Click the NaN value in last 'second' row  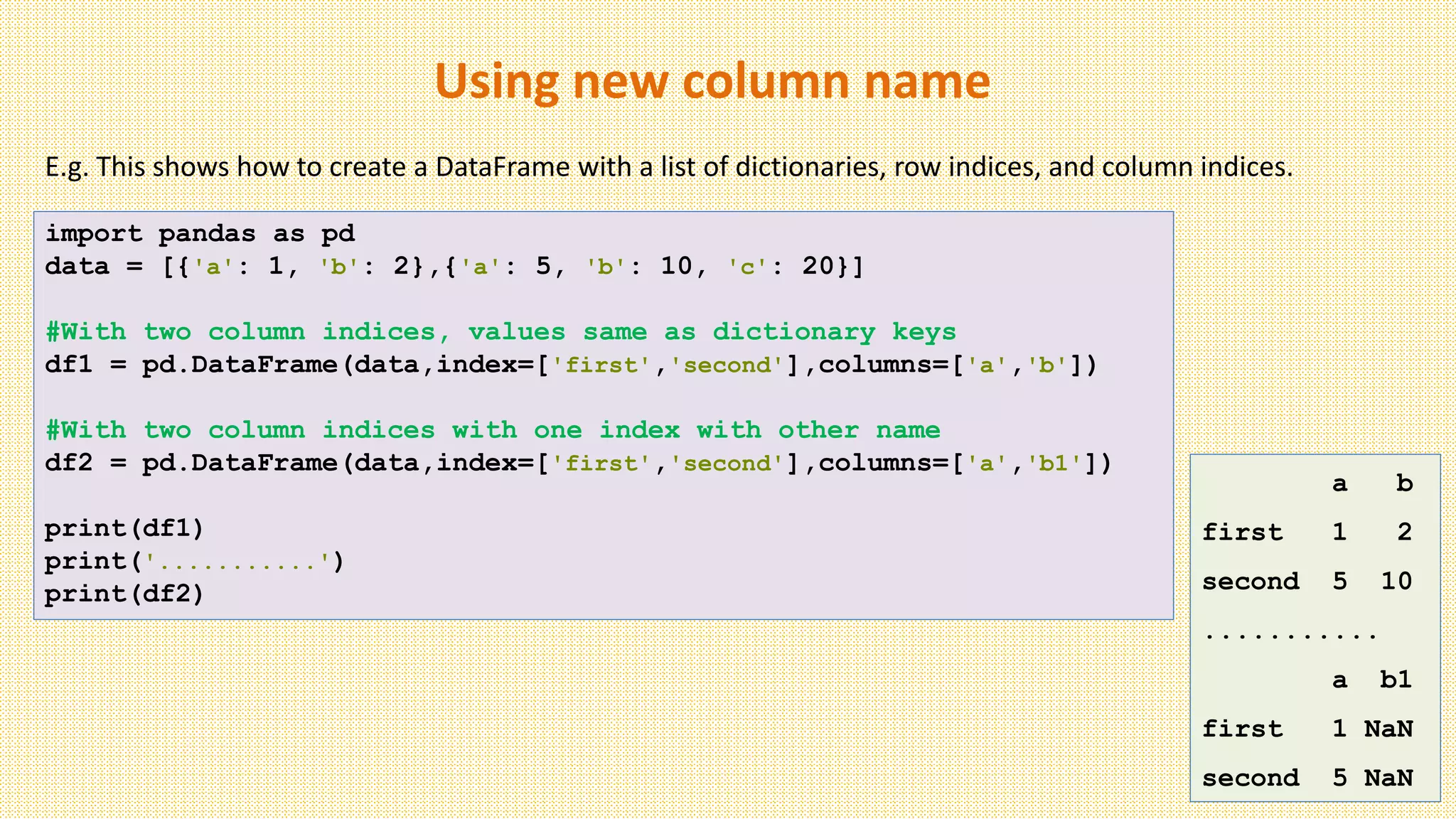(x=1388, y=778)
